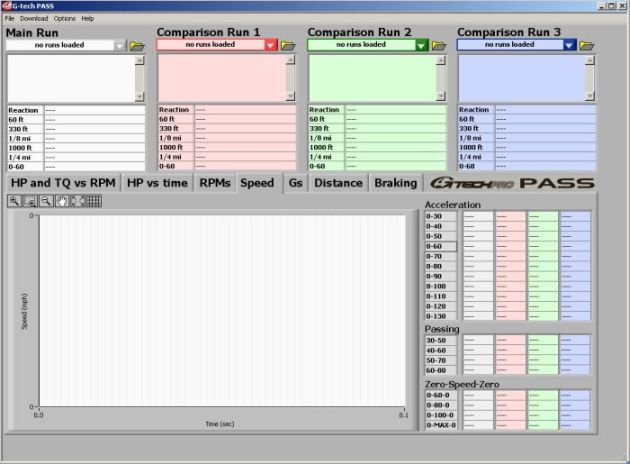630x464 pixels.
Task: Toggle the graph grid icon
Action: point(93,201)
